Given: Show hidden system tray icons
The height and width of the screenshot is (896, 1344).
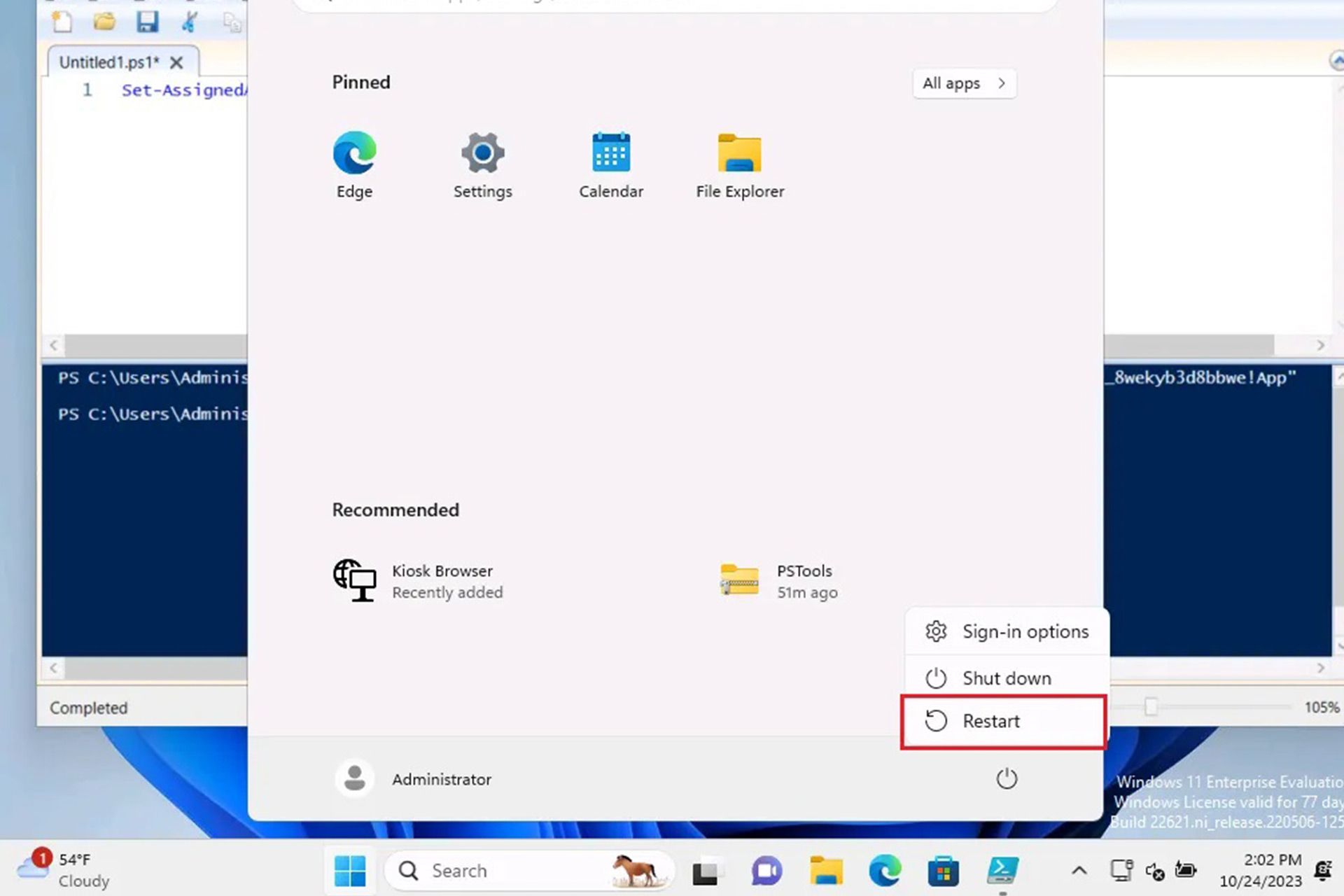Looking at the screenshot, I should [x=1079, y=871].
